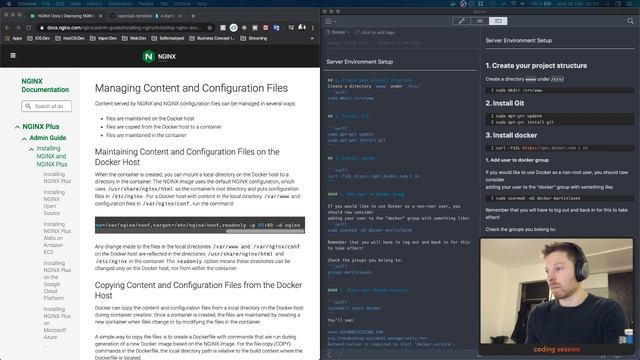Open Installing NGINX Plus AMIs on Amazon EC2
The width and height of the screenshot is (640, 360).
click(x=57, y=238)
